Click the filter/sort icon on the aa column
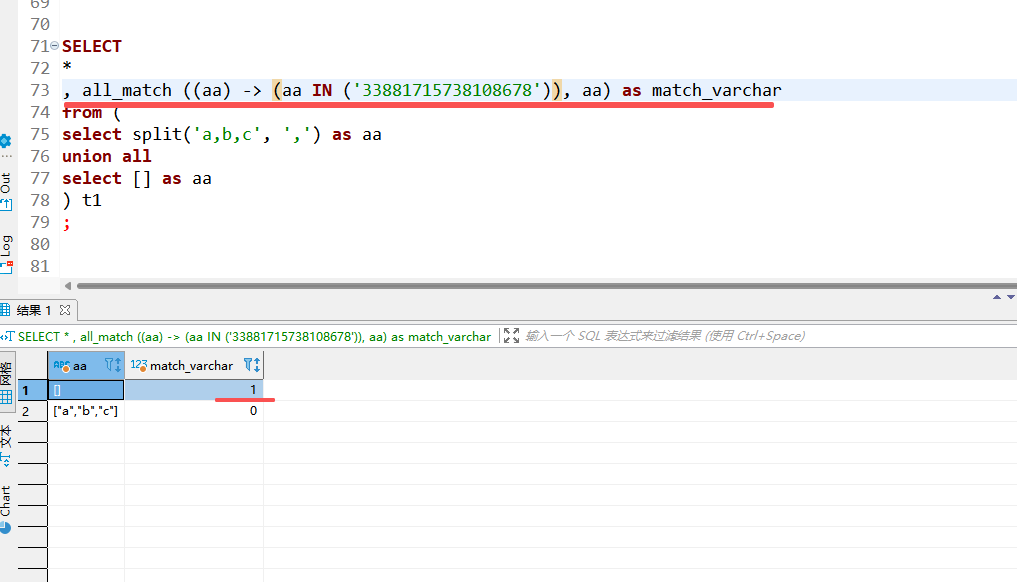 [112, 366]
